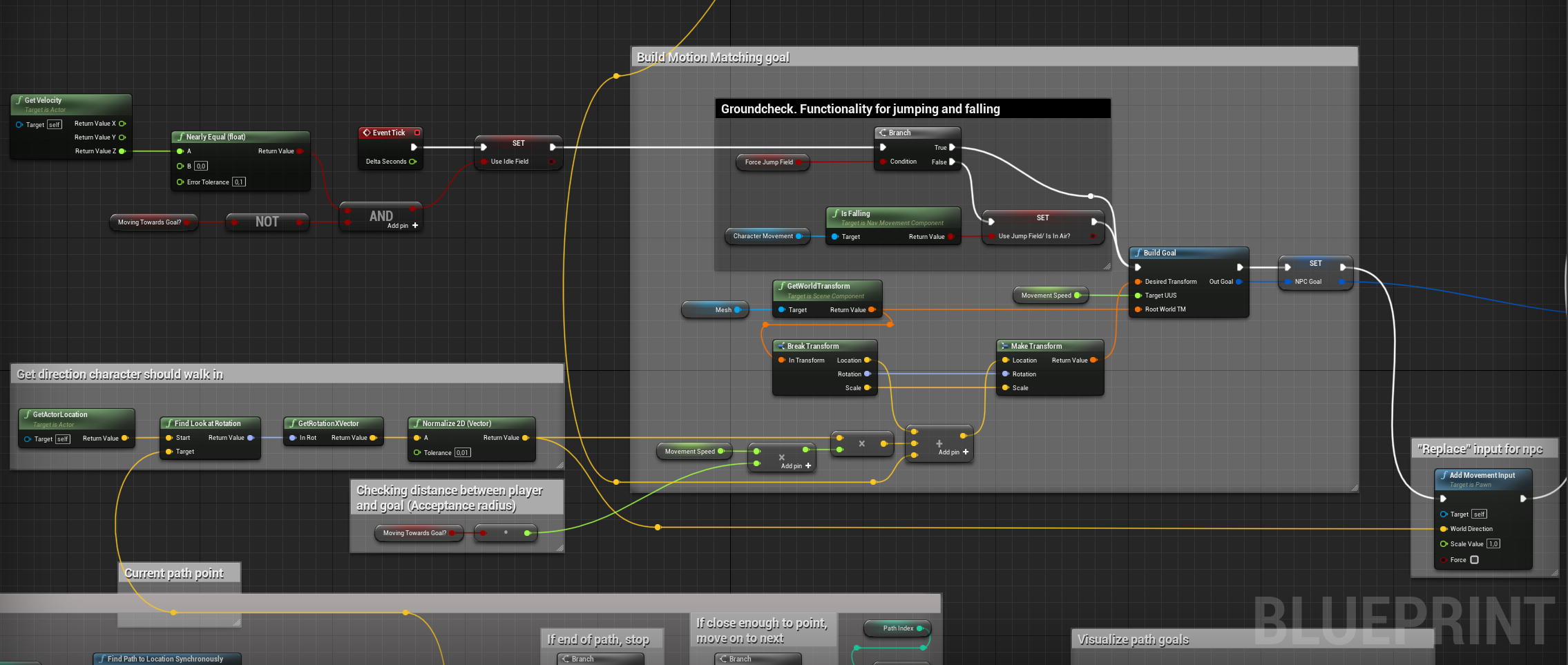Click Target self field on Add Movement Input
Image resolution: width=1568 pixels, height=665 pixels.
coord(1479,514)
